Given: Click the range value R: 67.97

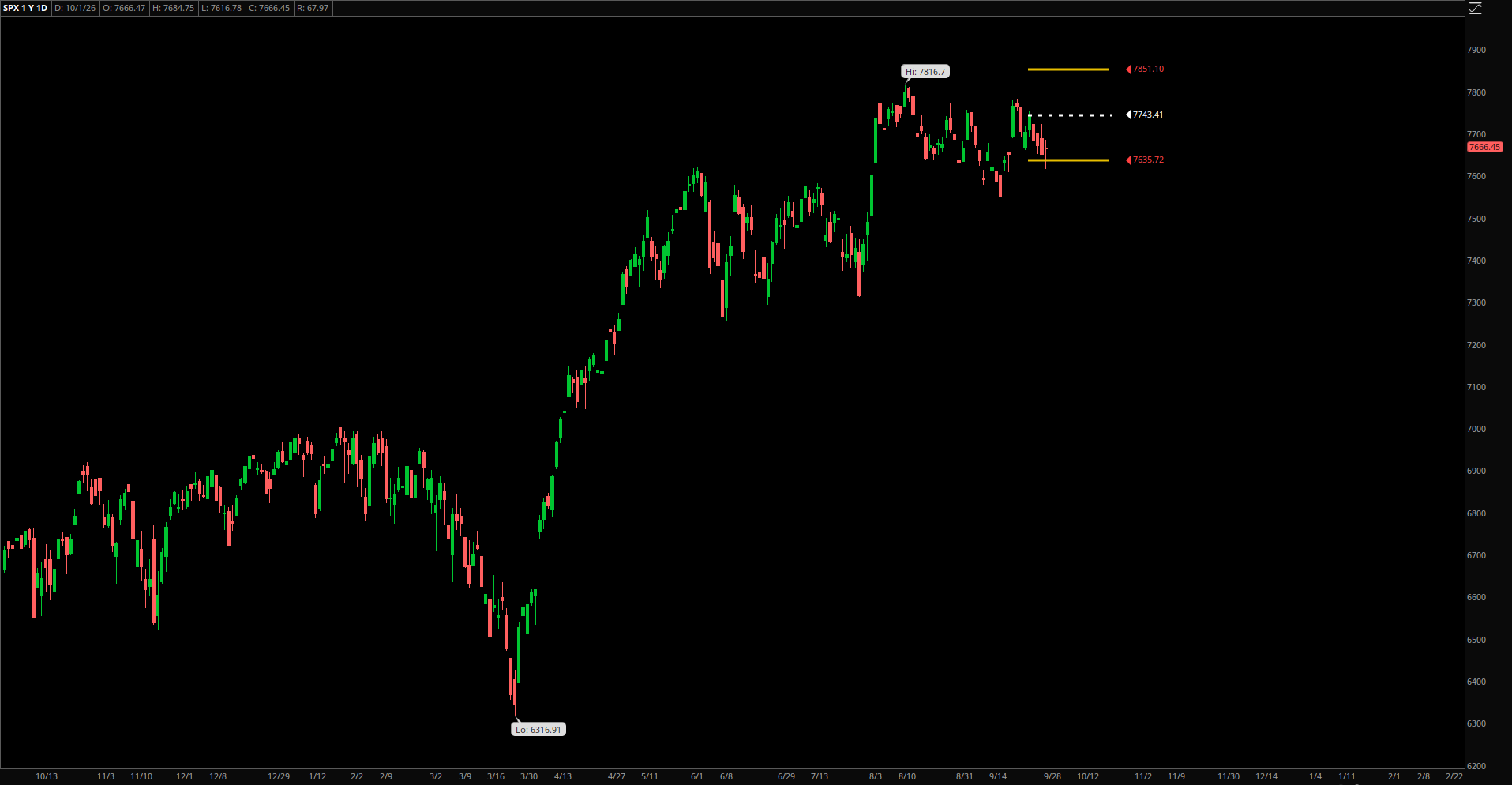Looking at the screenshot, I should point(313,8).
